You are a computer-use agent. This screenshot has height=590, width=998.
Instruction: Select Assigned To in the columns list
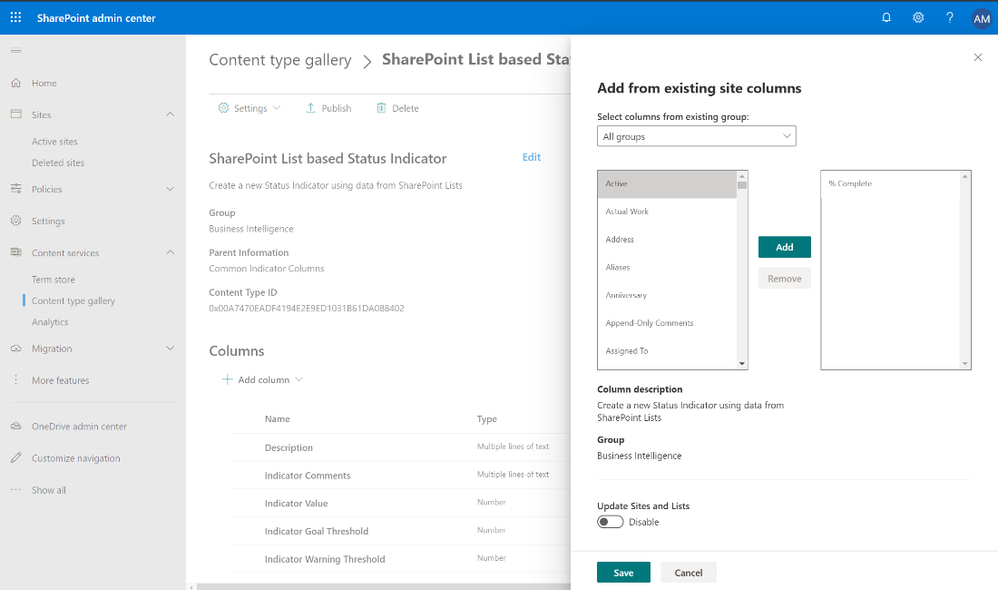(x=667, y=351)
